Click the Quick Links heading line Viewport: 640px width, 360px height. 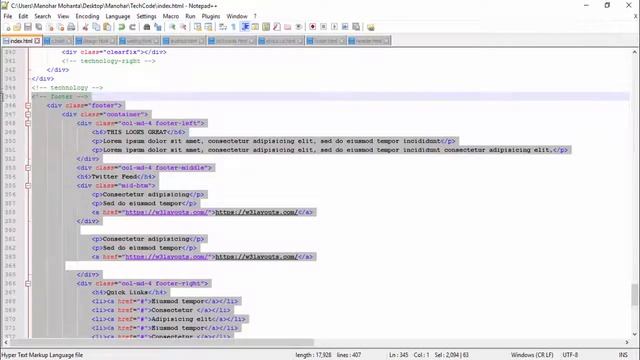click(129, 293)
